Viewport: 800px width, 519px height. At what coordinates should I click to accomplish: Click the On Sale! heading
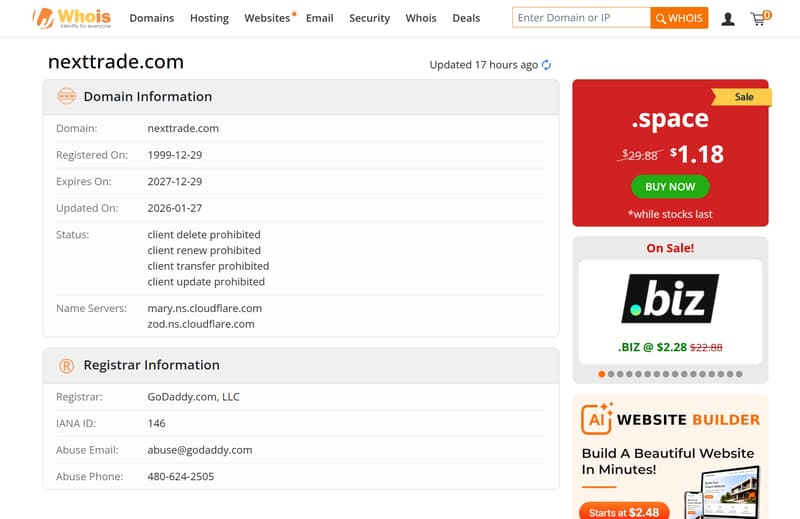(670, 248)
